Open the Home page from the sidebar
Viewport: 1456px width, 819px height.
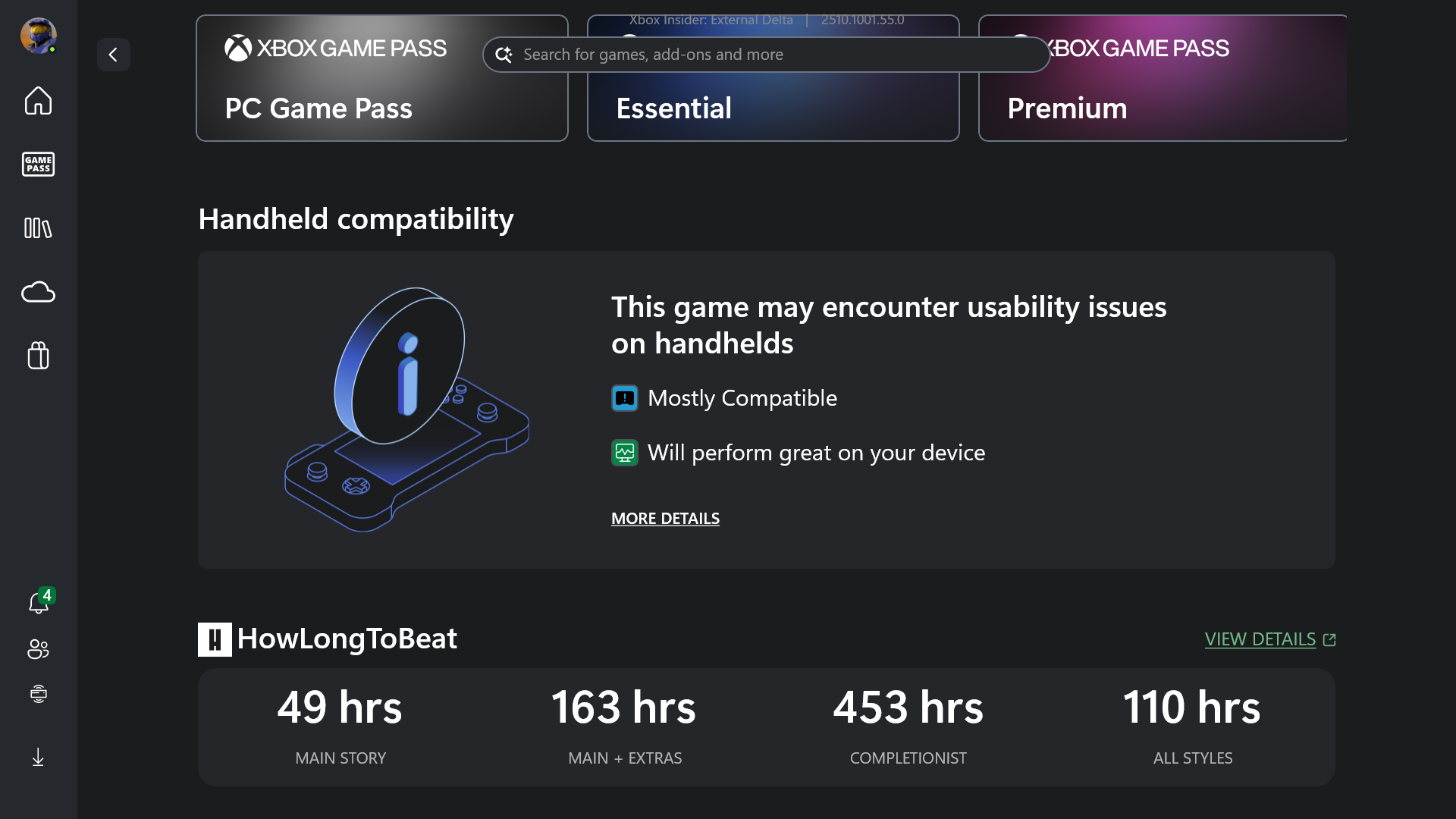tap(37, 101)
